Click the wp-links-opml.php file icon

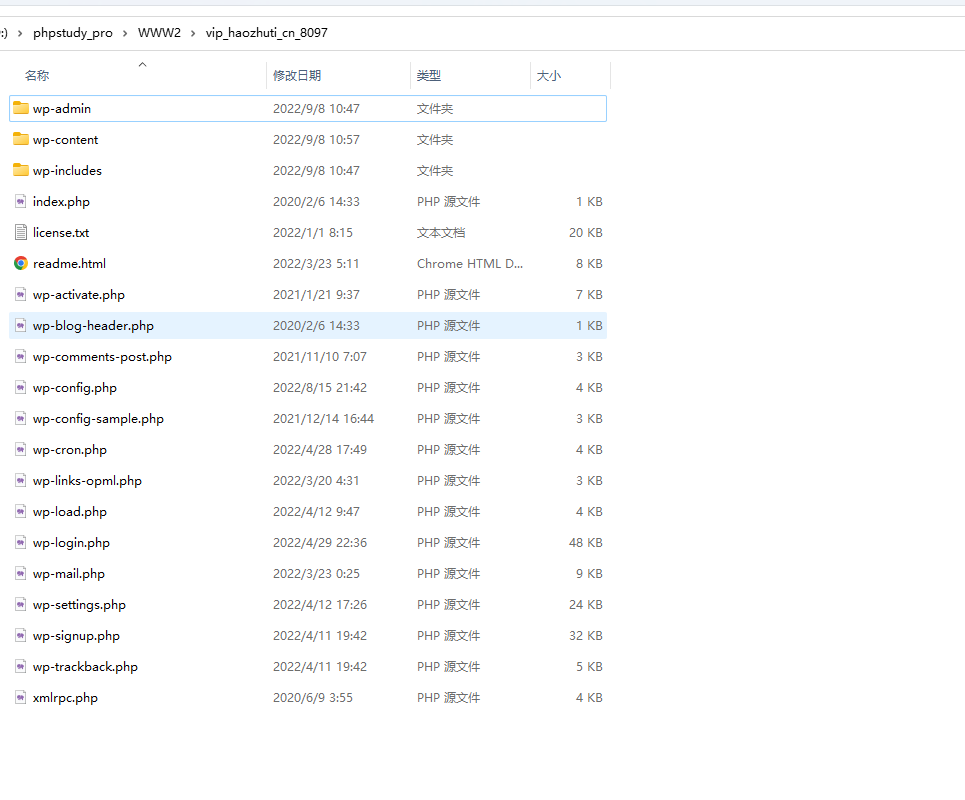21,480
